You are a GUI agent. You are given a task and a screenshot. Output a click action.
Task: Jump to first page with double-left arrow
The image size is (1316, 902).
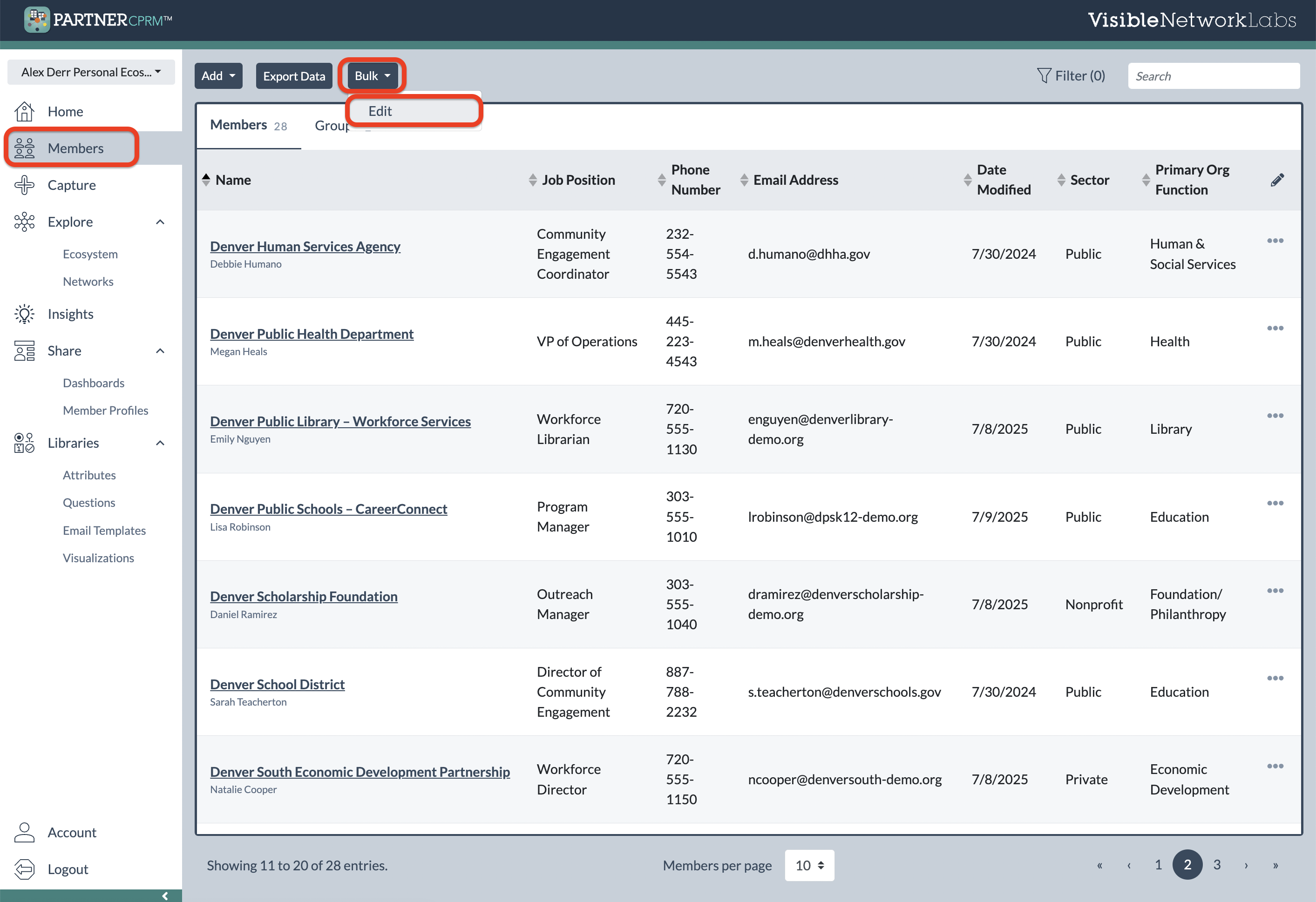click(1099, 865)
